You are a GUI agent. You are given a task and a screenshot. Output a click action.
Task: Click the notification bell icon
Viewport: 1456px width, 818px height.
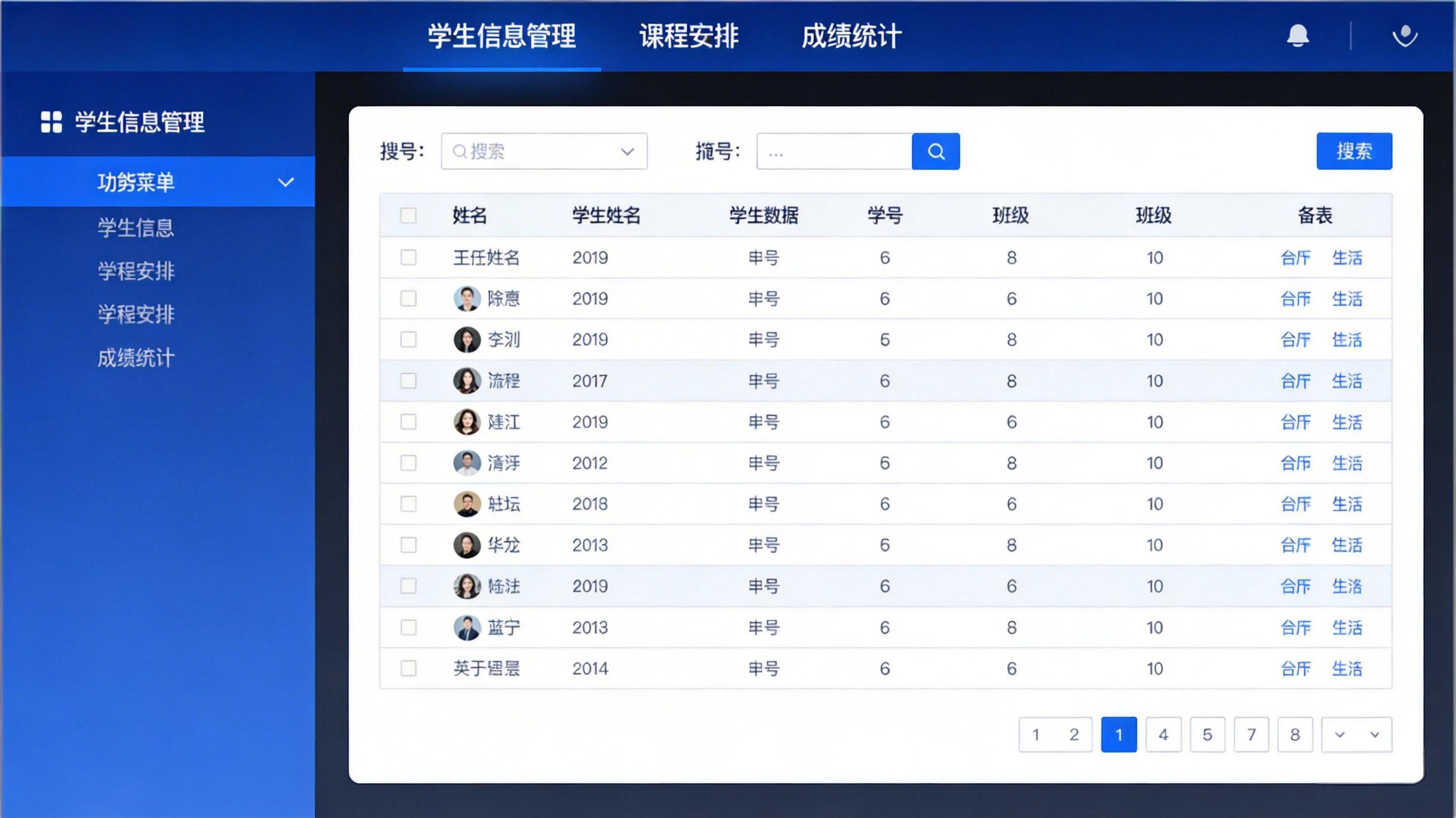click(1298, 36)
